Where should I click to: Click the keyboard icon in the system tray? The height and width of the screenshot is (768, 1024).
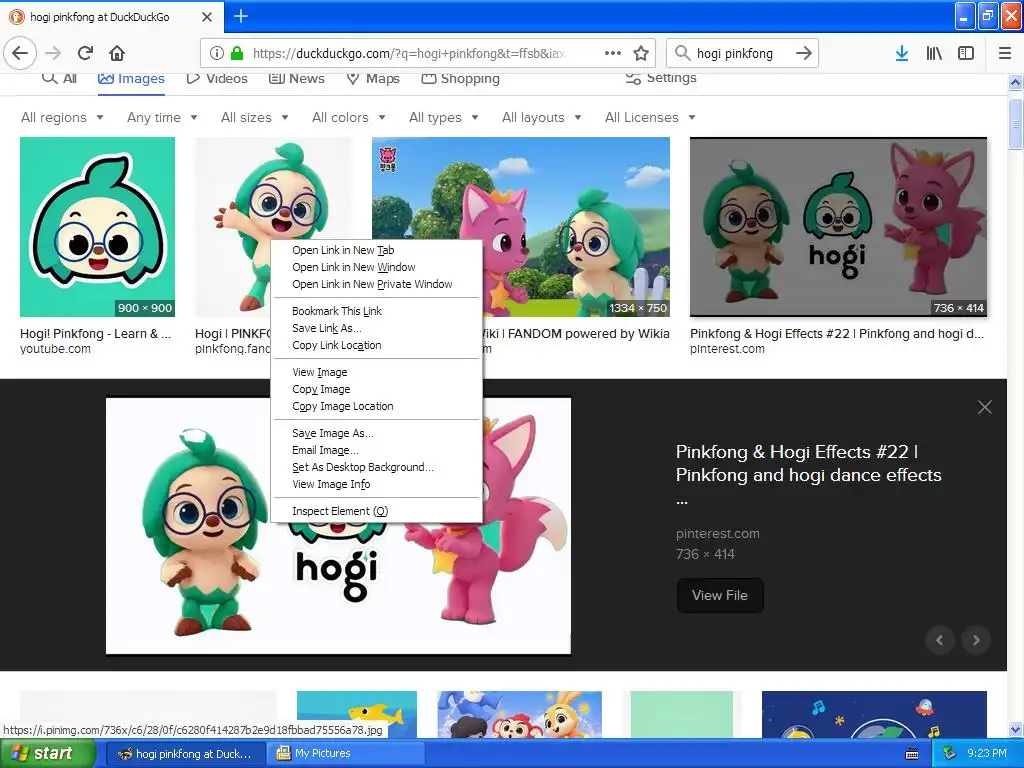912,754
